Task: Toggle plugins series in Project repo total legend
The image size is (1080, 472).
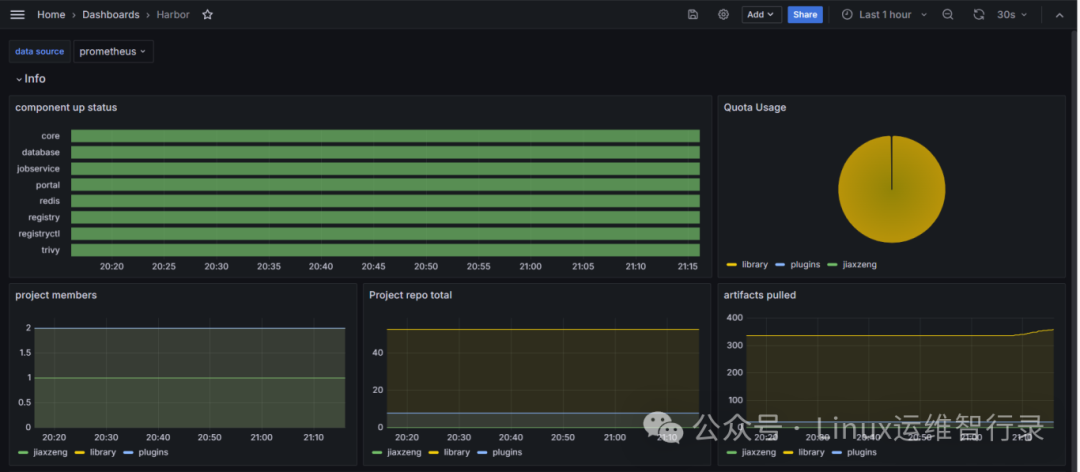Action: click(507, 452)
